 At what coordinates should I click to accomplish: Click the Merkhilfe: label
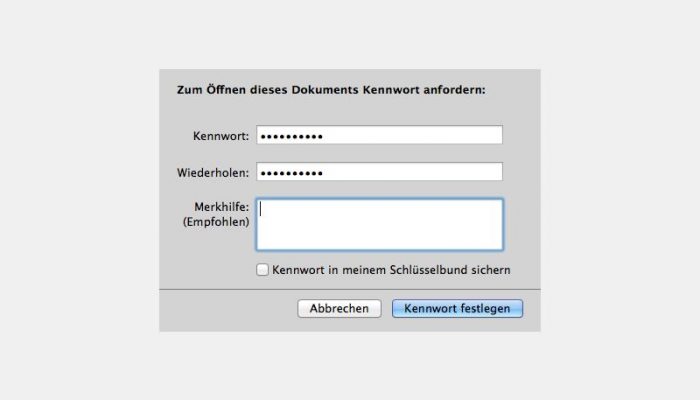click(221, 207)
